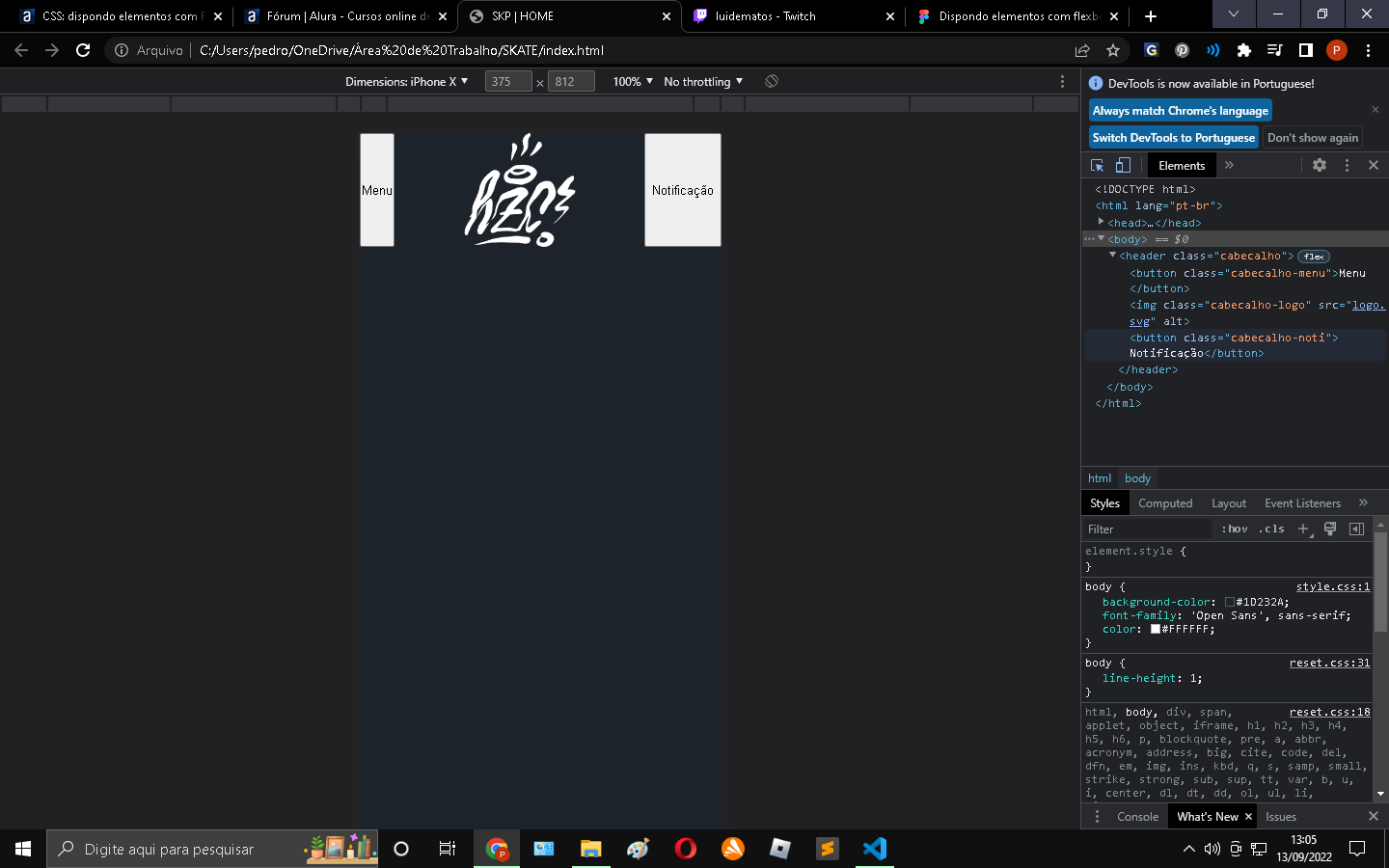1389x868 pixels.
Task: Select the Styles tab
Action: click(1104, 502)
